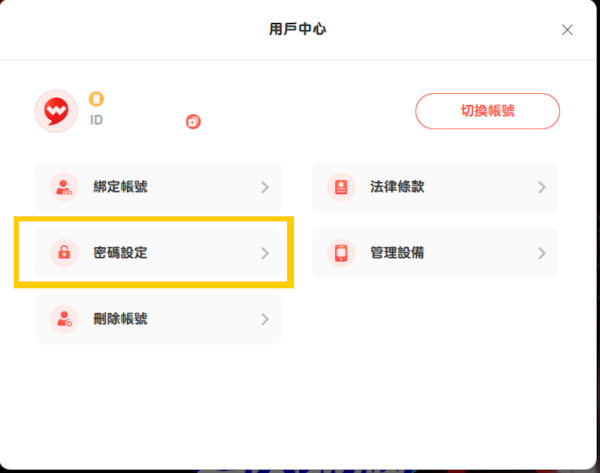Click the password lock icon
The image size is (600, 473).
64,253
